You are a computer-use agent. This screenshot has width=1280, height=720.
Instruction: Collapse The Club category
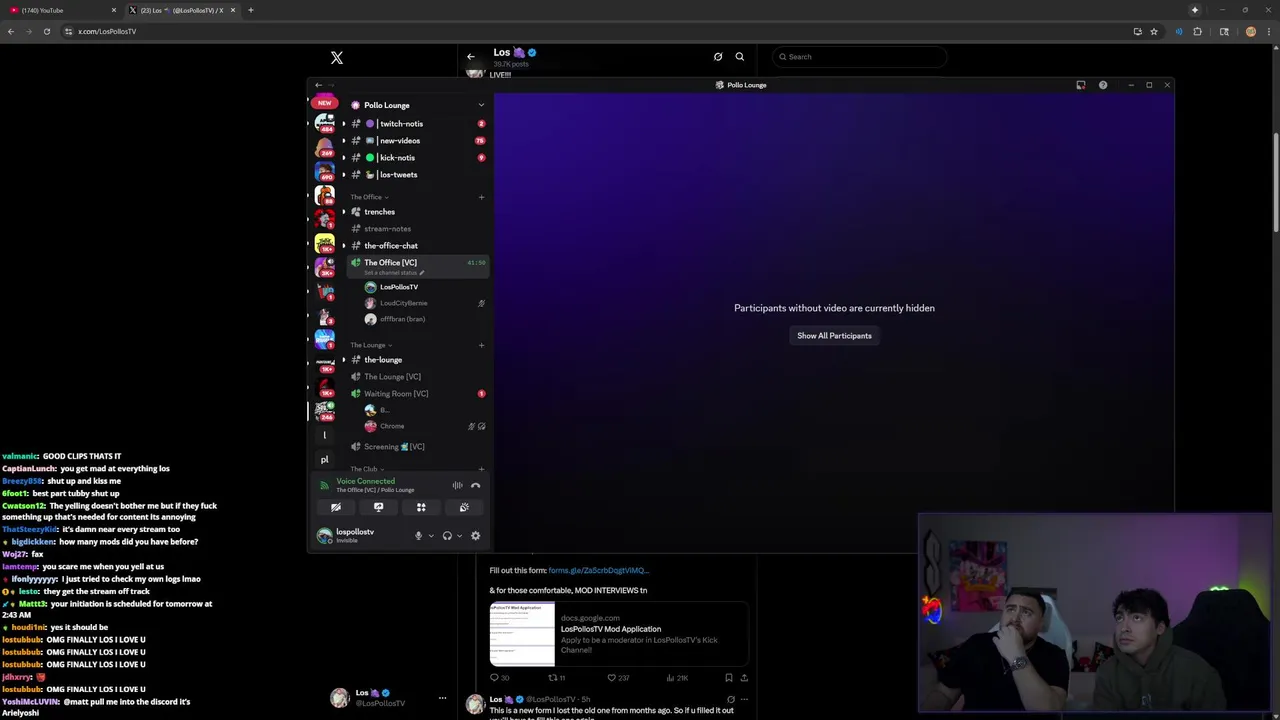tap(367, 469)
